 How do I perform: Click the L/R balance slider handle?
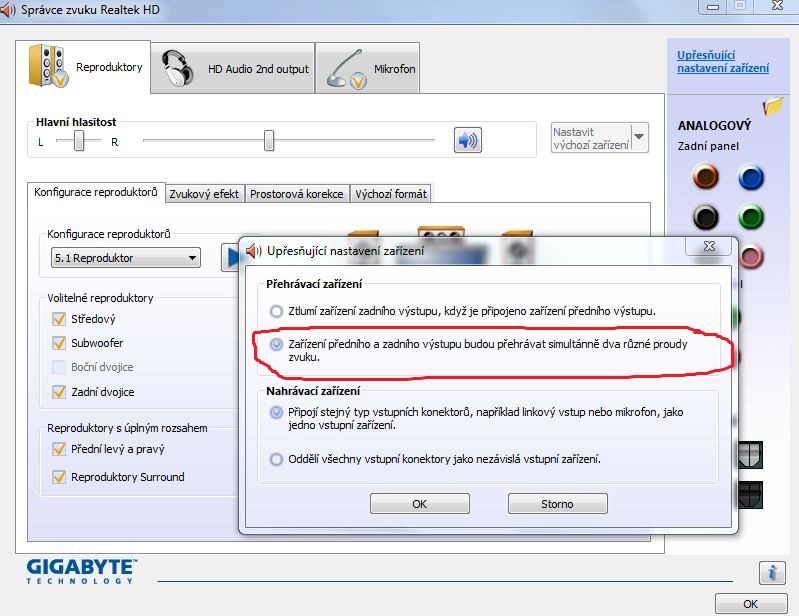[x=79, y=140]
